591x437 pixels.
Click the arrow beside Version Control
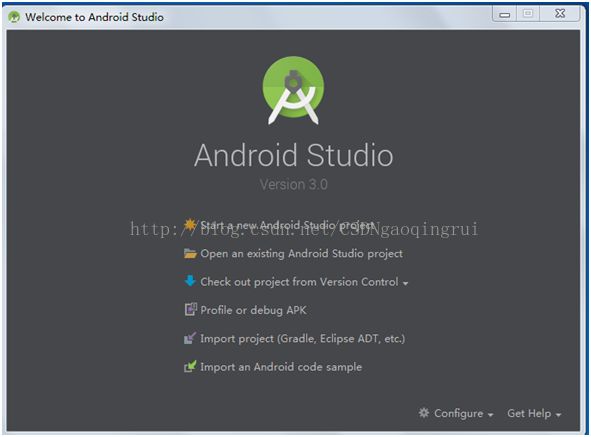pos(406,283)
